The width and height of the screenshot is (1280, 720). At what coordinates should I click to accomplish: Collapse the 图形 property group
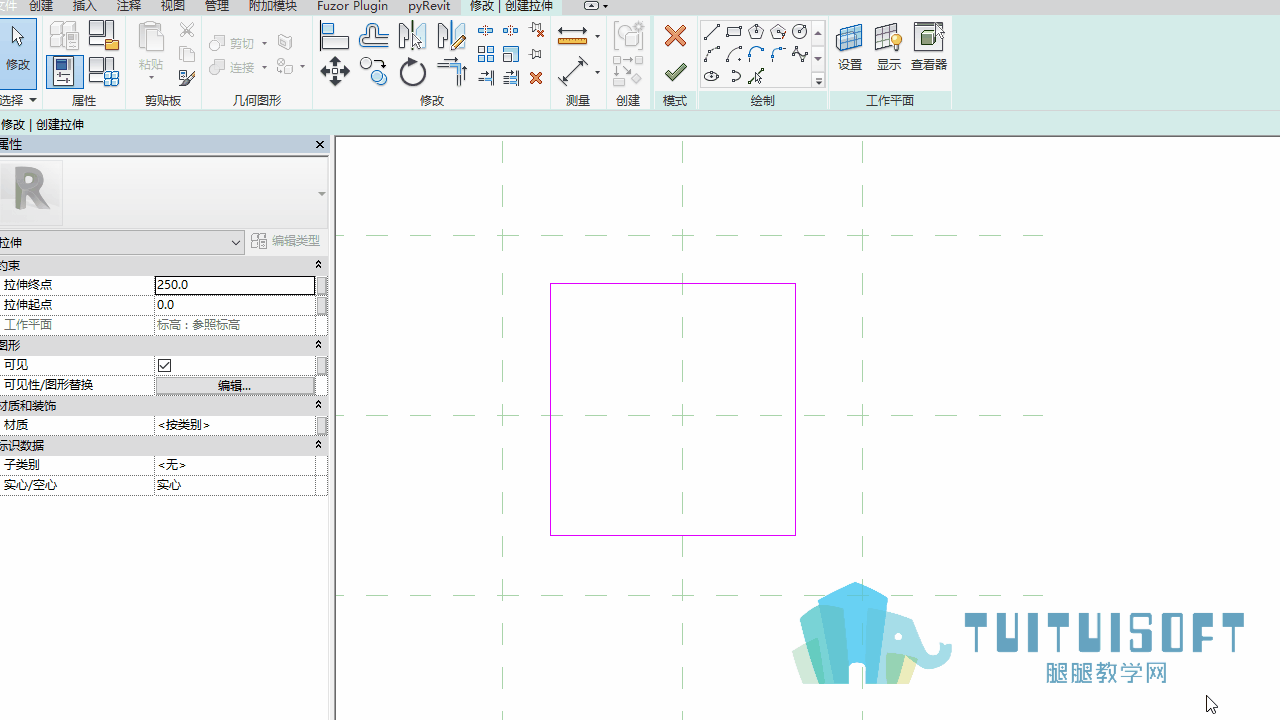pyautogui.click(x=319, y=345)
